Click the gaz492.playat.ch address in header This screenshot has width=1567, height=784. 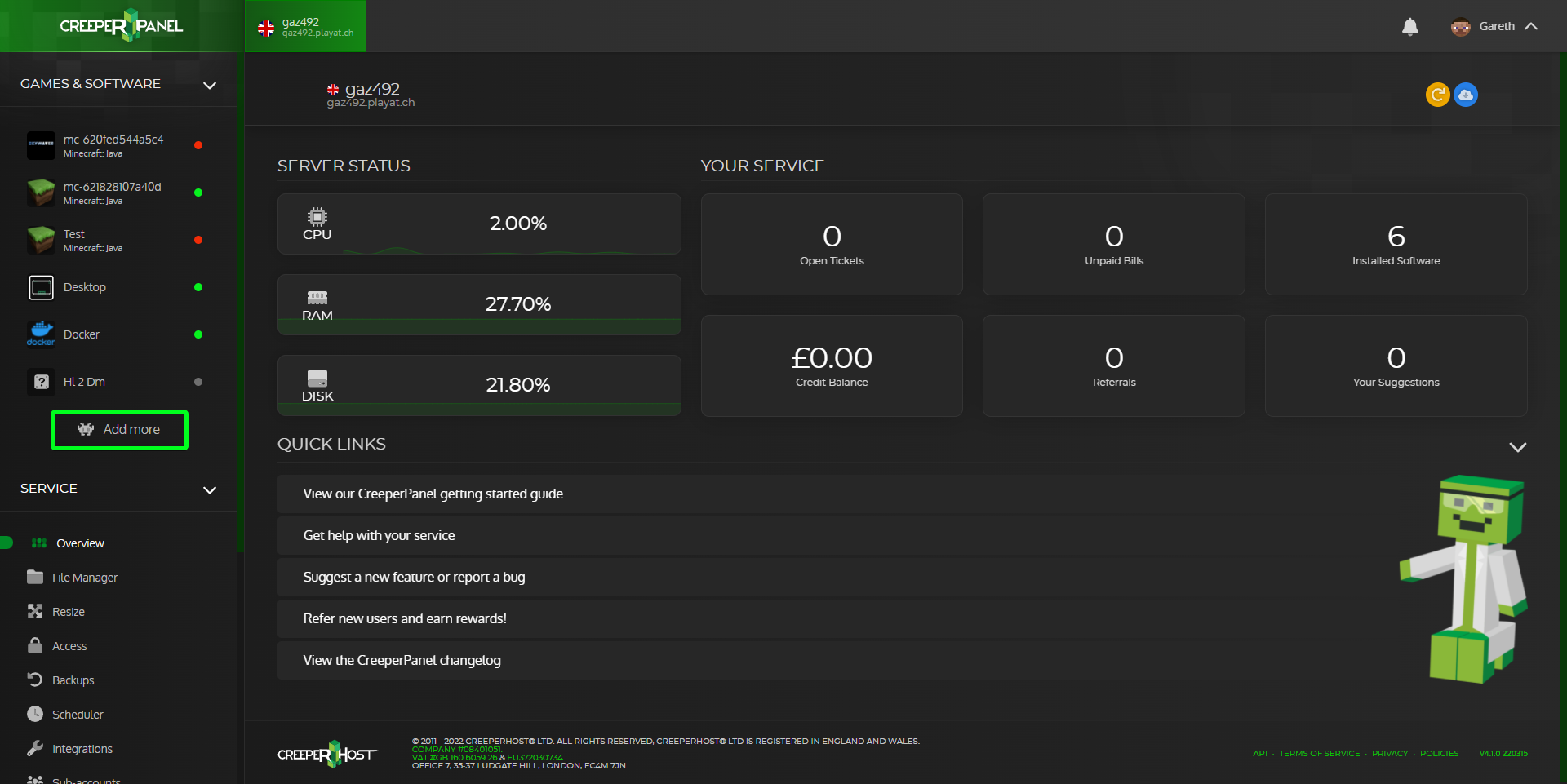pos(371,103)
